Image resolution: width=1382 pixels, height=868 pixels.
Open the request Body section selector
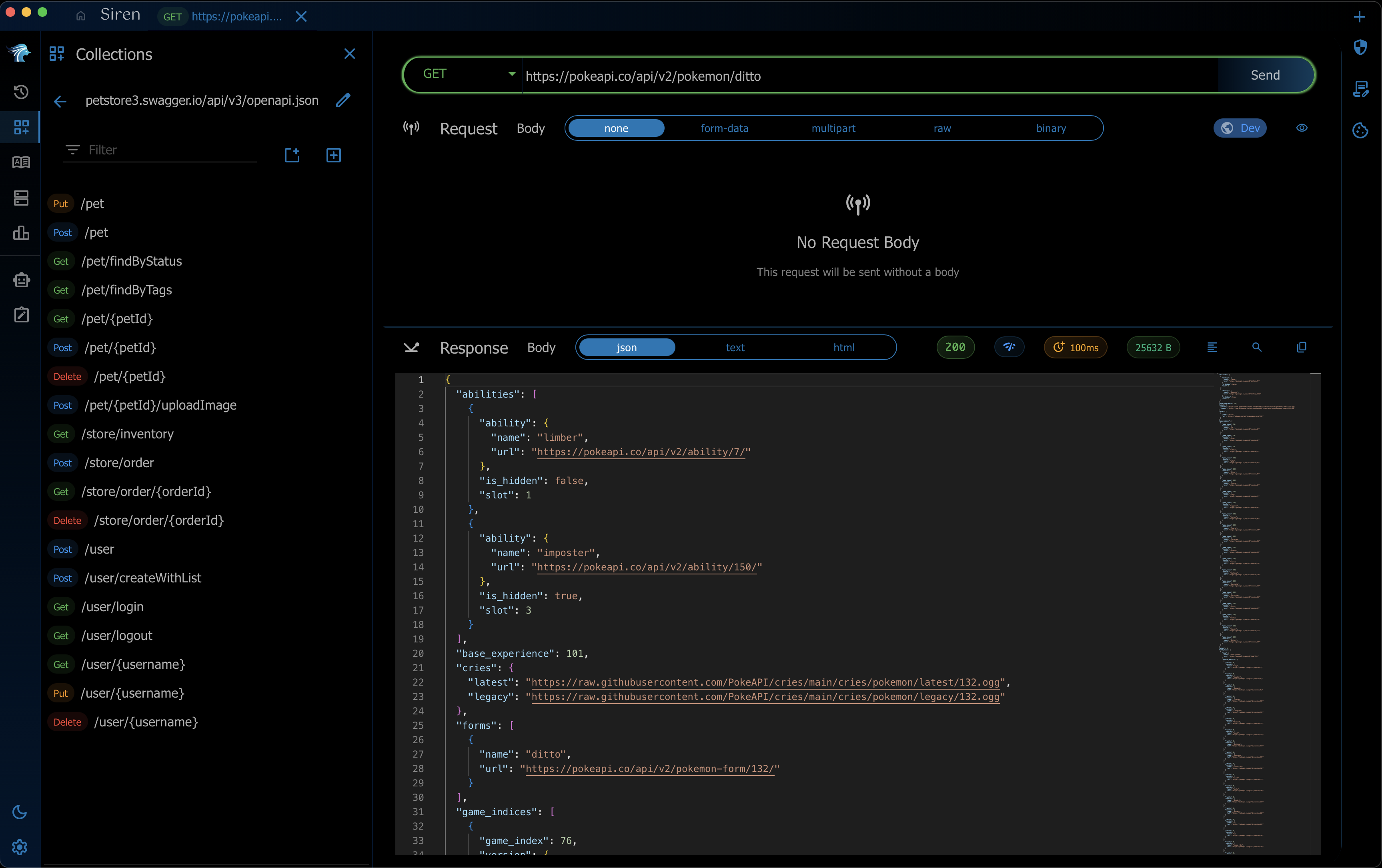coord(530,128)
